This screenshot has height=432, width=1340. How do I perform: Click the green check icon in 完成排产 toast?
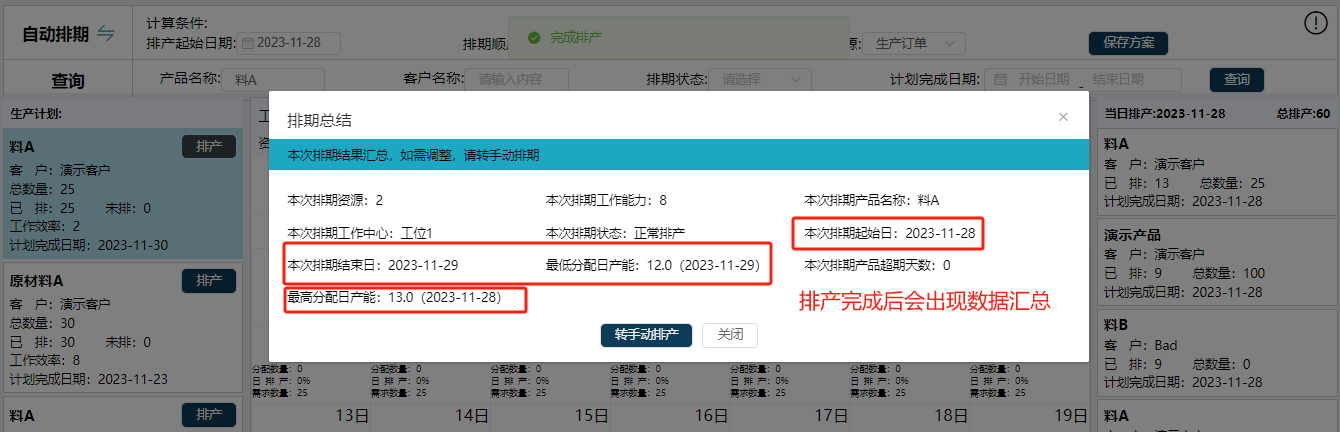(534, 37)
